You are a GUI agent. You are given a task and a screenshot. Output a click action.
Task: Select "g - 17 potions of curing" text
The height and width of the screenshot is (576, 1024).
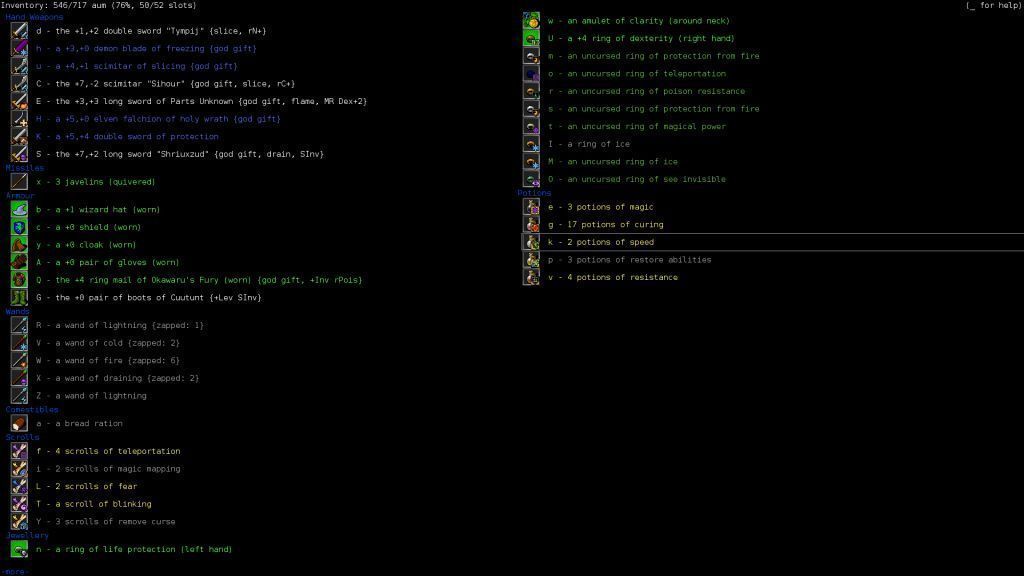[605, 225]
